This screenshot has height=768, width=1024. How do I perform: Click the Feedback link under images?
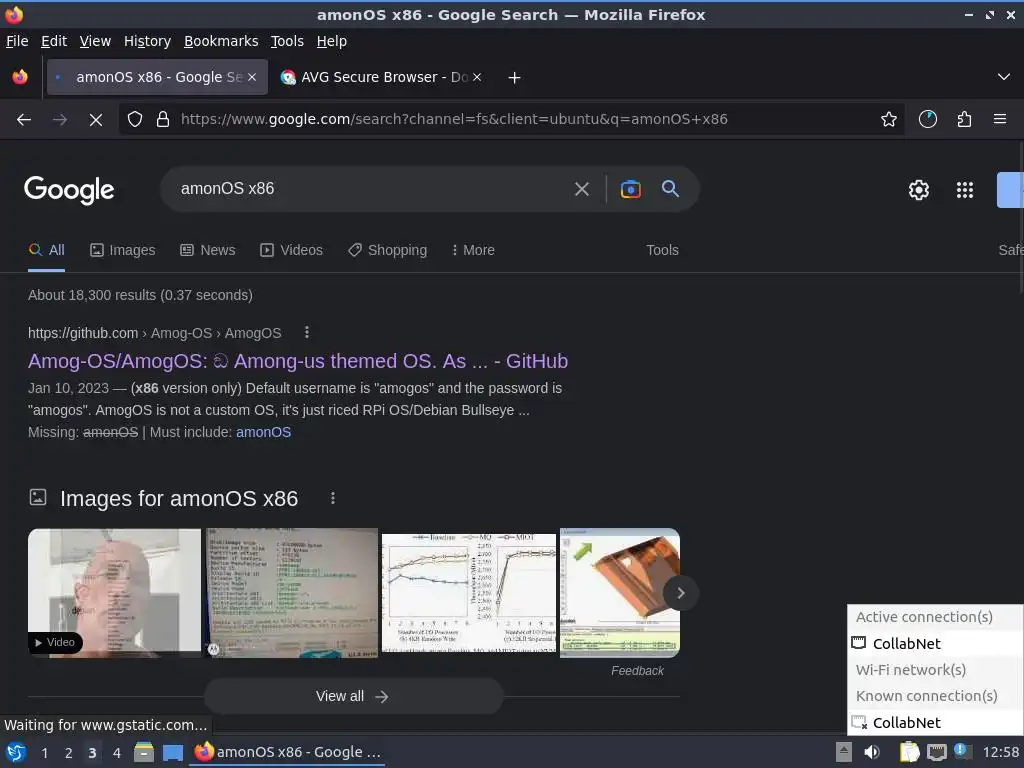tap(637, 671)
